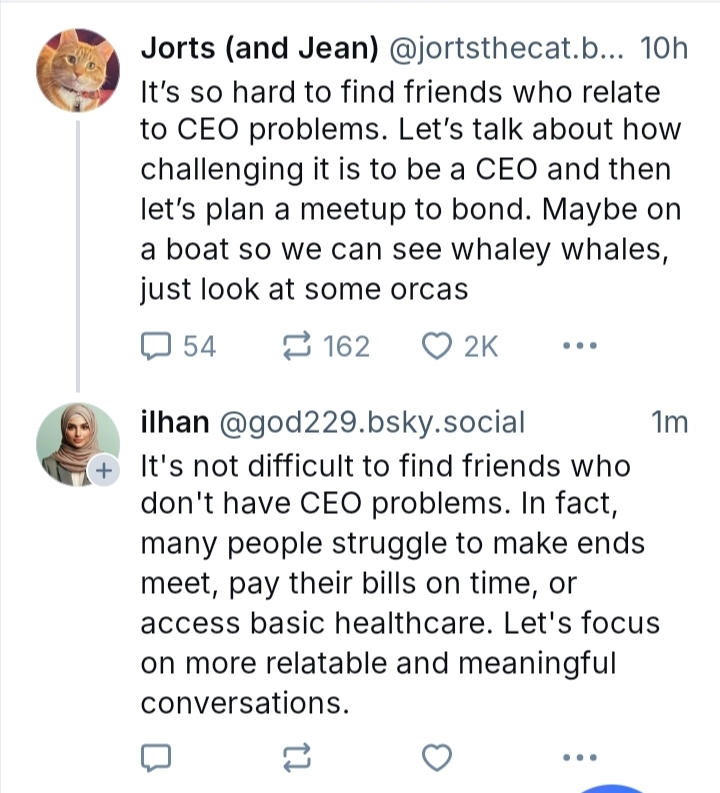This screenshot has height=793, width=720.
Task: Repost ilhan's reply about relatable conversations
Action: click(x=296, y=757)
